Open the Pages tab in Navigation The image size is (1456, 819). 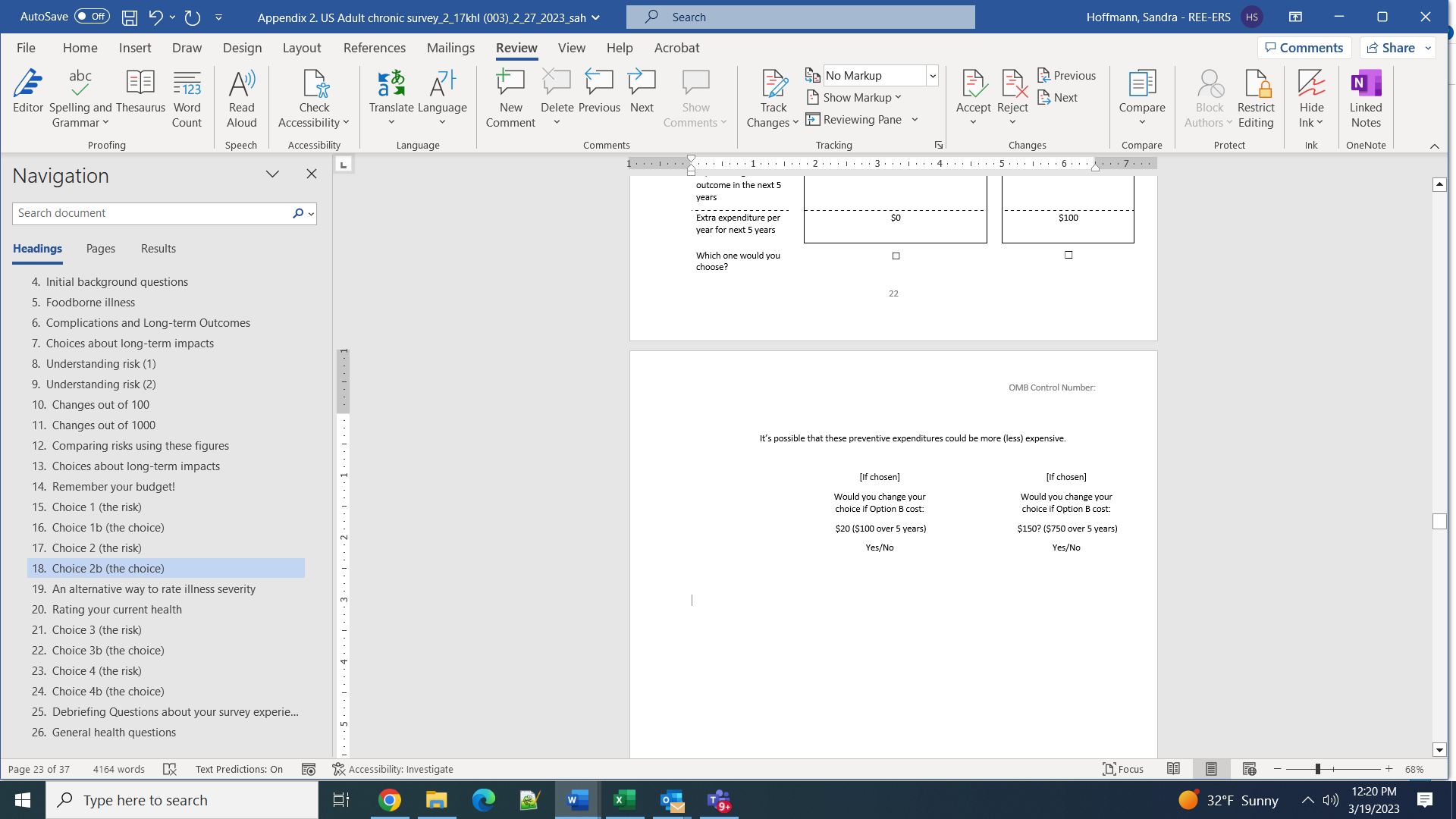(101, 249)
